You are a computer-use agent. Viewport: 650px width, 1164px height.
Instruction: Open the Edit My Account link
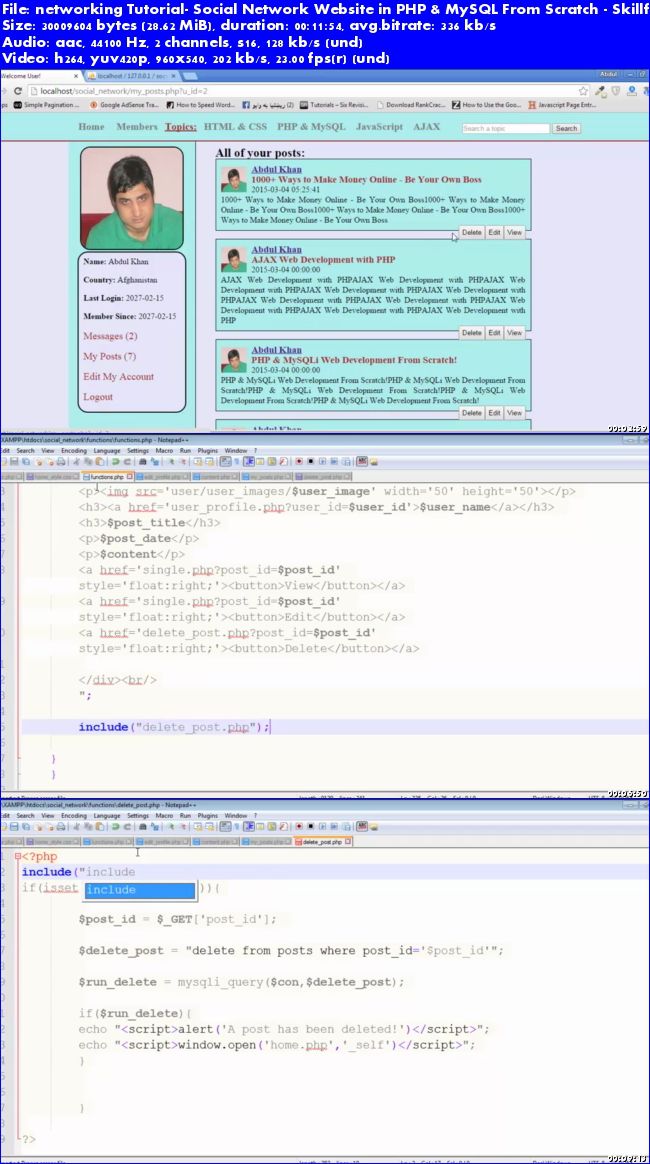[x=119, y=376]
